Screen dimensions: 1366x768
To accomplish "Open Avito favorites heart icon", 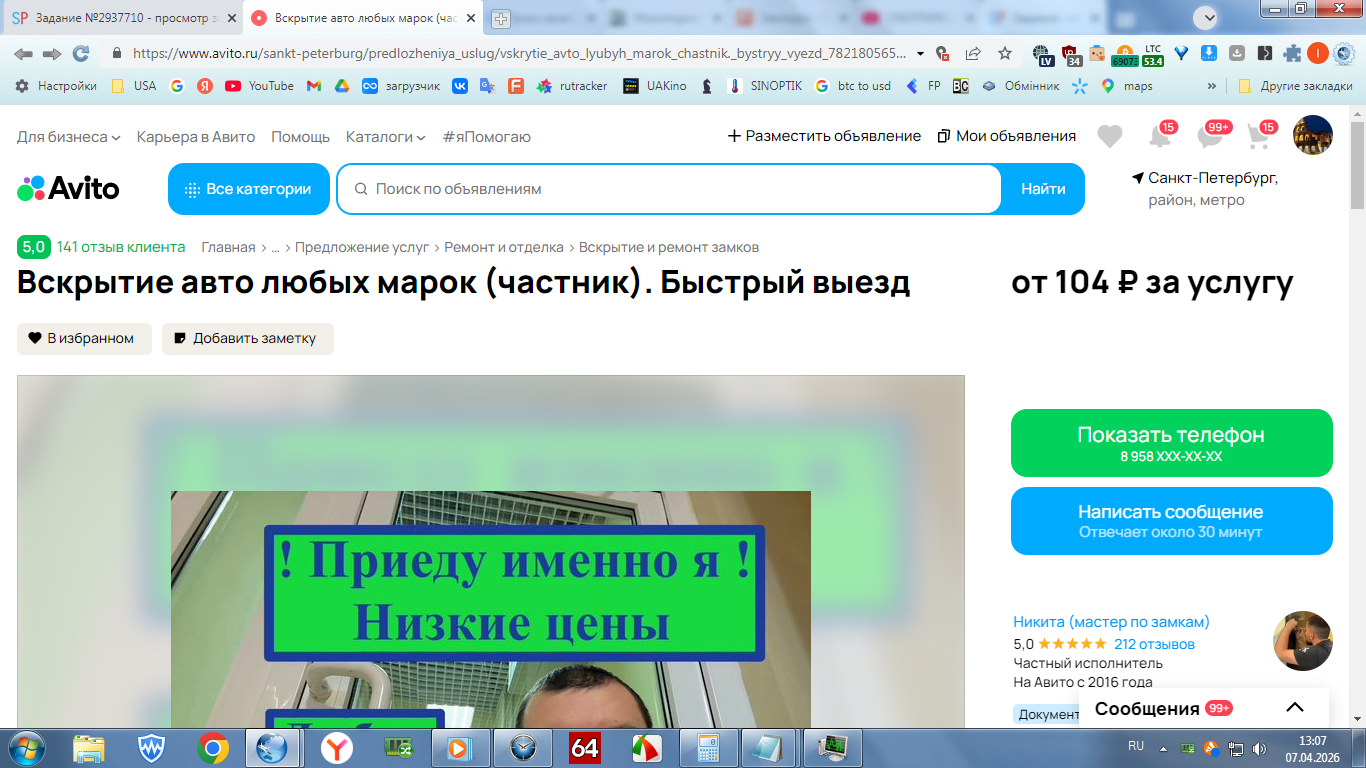I will pyautogui.click(x=1109, y=136).
